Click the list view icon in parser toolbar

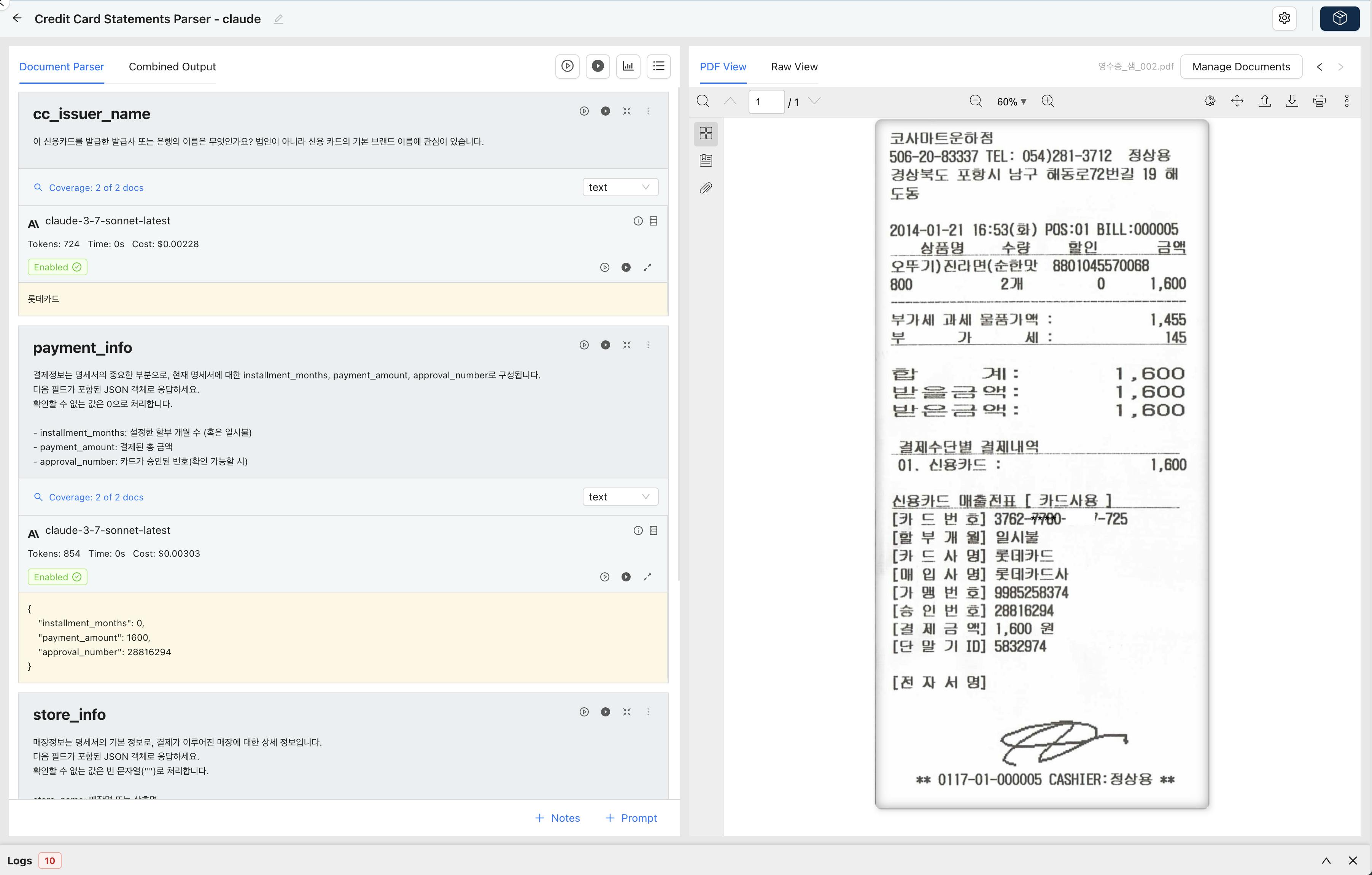[658, 66]
